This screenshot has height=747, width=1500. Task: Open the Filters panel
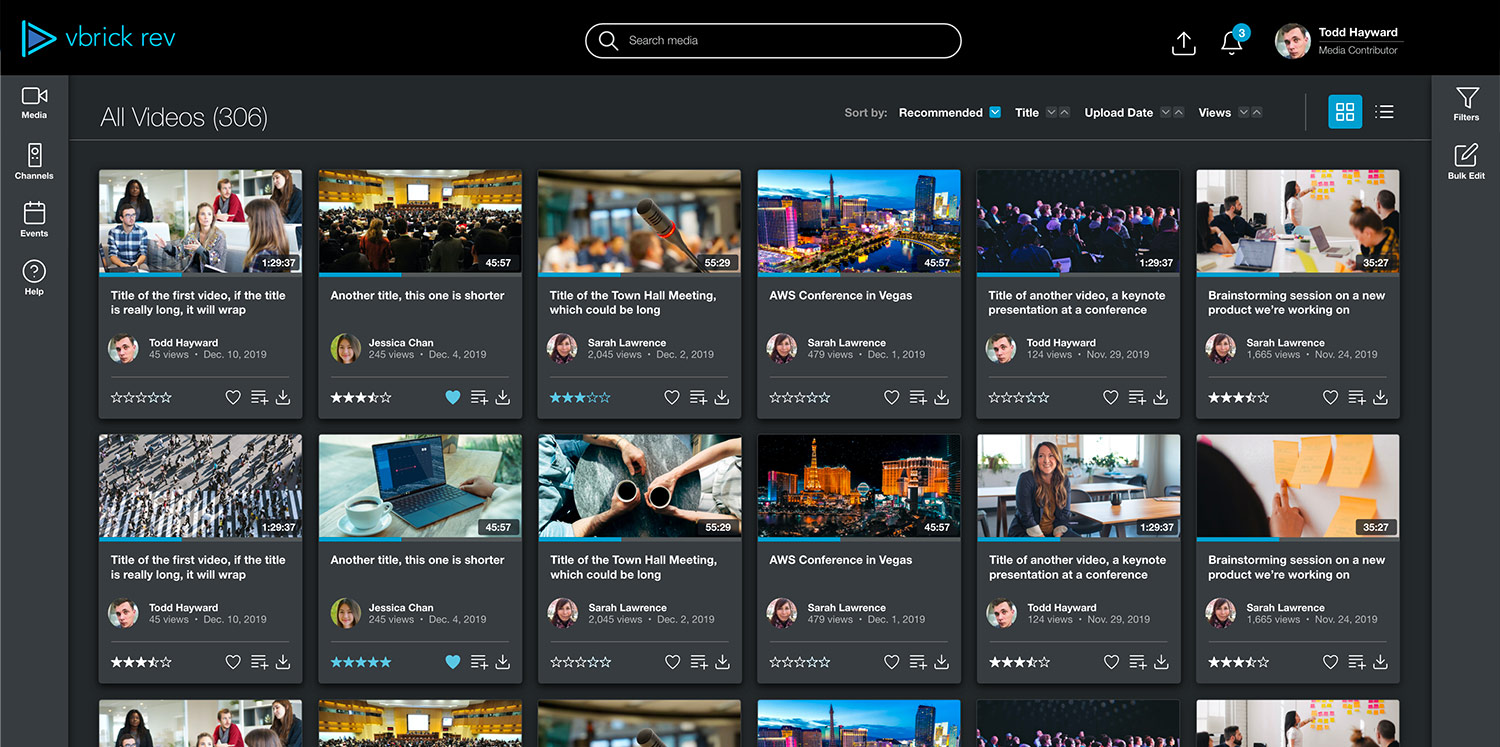coord(1466,104)
